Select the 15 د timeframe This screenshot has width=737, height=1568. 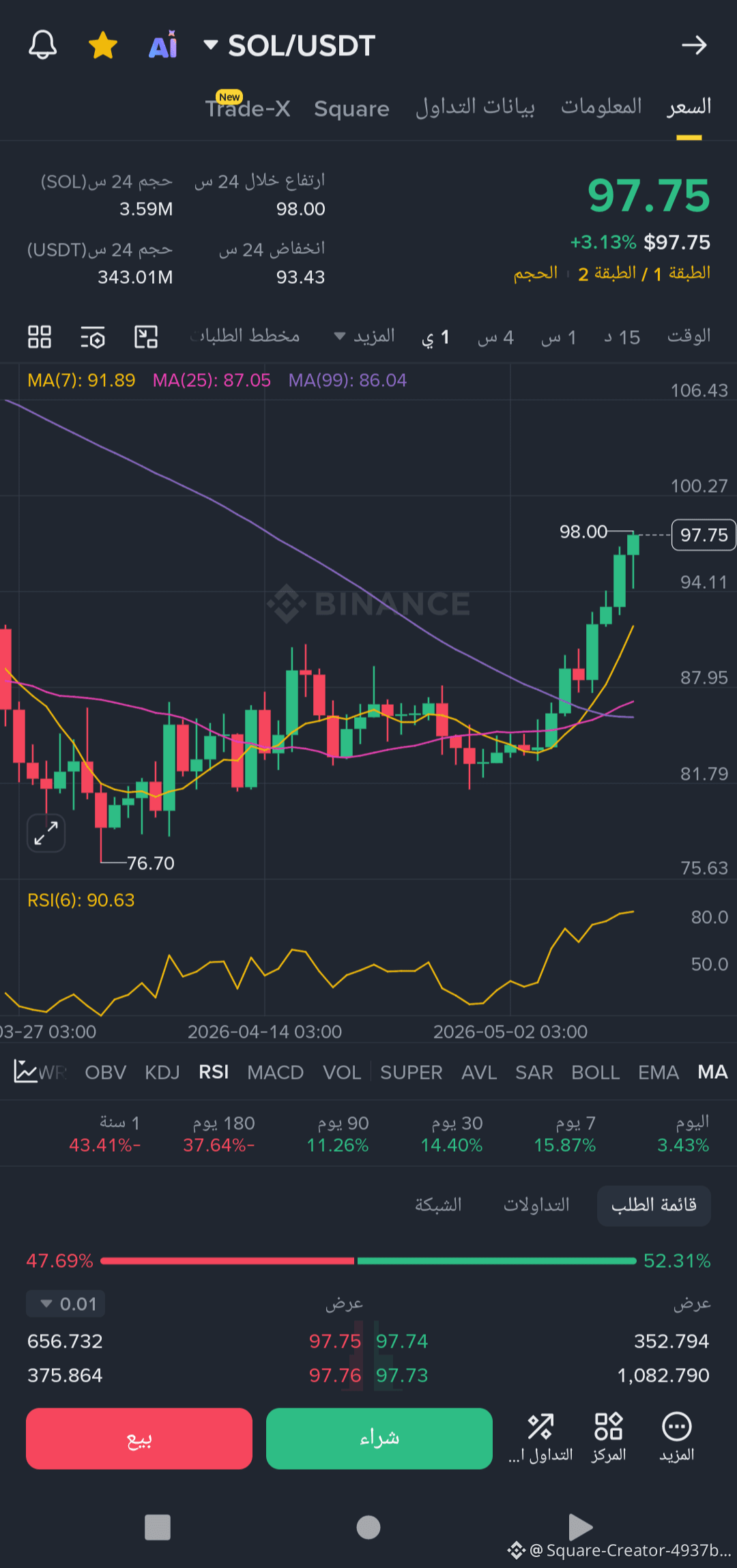[622, 337]
